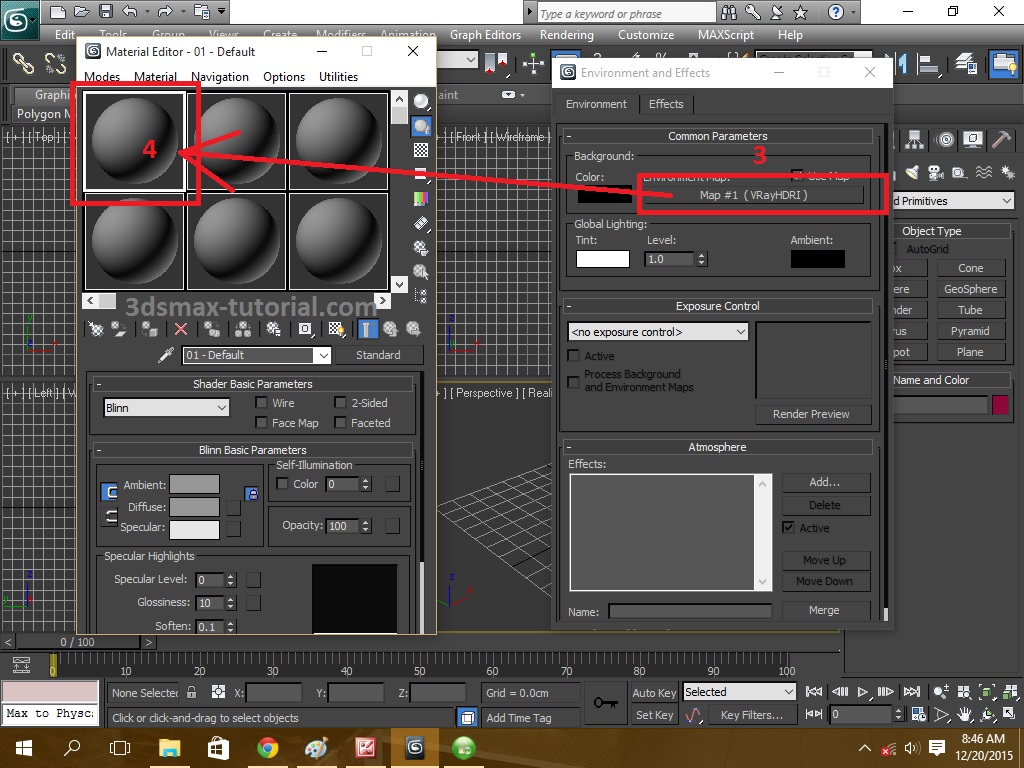Click Make Unique icon
The width and height of the screenshot is (1024, 768).
click(x=243, y=329)
